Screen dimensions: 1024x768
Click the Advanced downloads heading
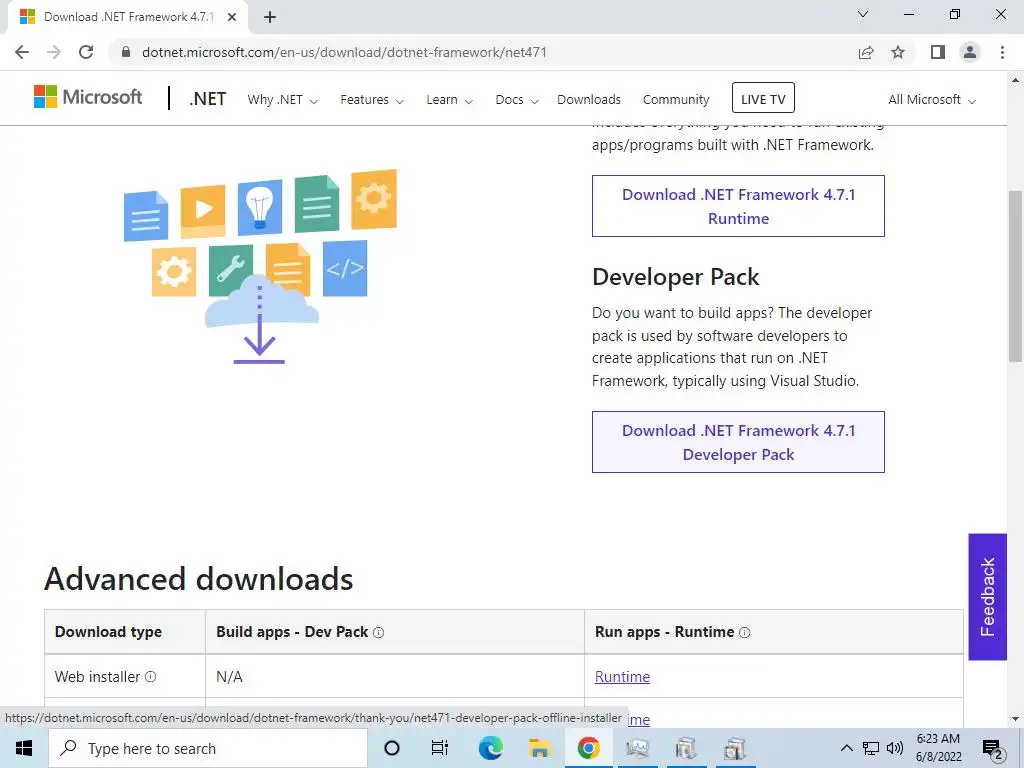[x=199, y=579]
